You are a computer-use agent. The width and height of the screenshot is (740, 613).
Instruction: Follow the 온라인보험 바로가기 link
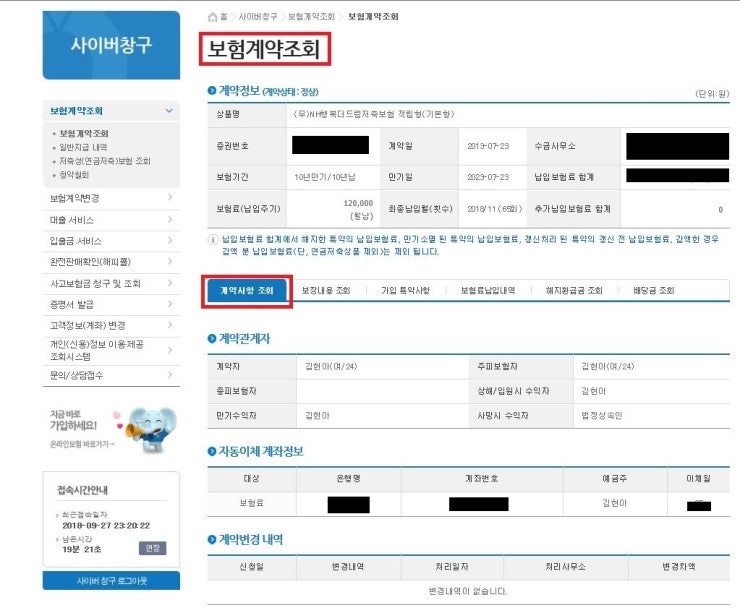point(82,444)
